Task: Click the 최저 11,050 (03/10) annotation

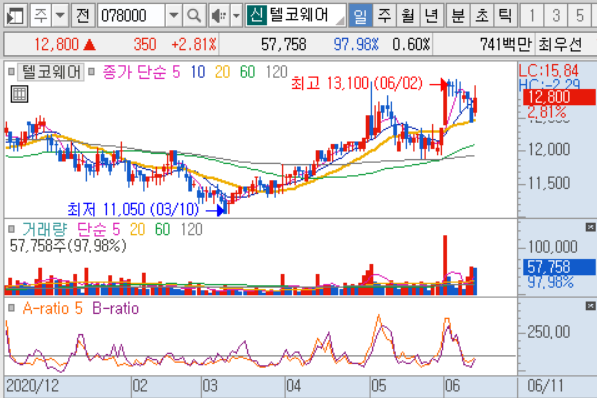Action: 133,209
